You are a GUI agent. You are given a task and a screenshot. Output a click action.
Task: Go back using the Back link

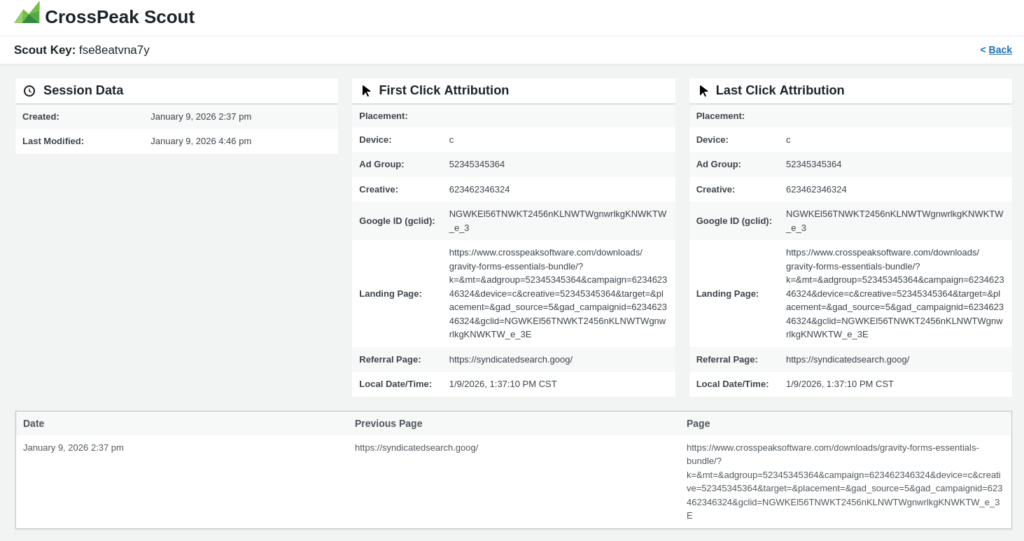(x=996, y=50)
